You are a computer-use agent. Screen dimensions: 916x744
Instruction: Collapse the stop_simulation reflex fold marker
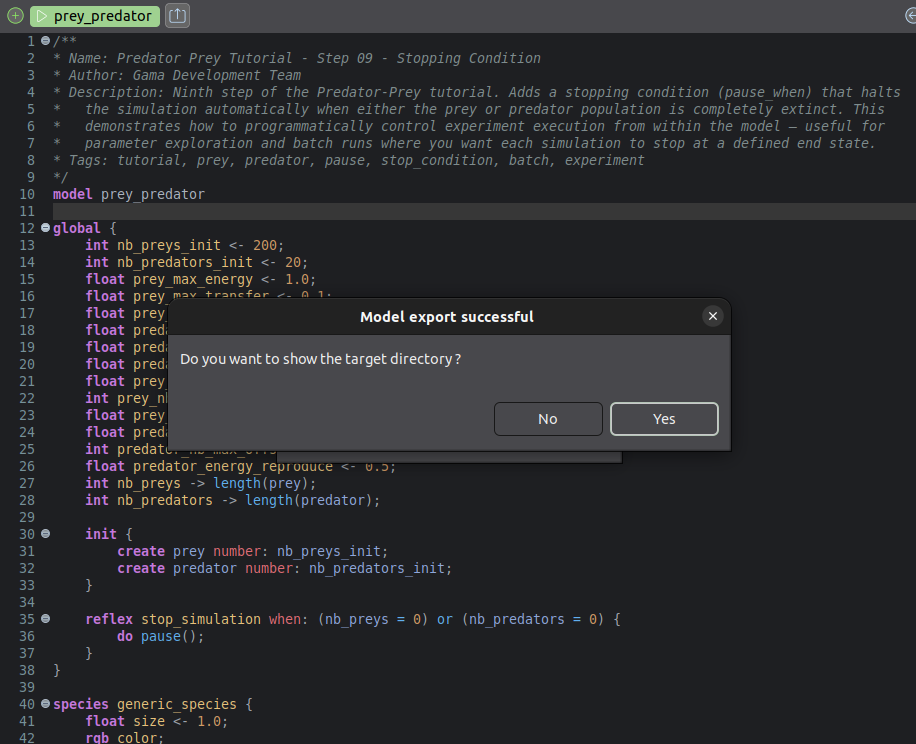(45, 619)
